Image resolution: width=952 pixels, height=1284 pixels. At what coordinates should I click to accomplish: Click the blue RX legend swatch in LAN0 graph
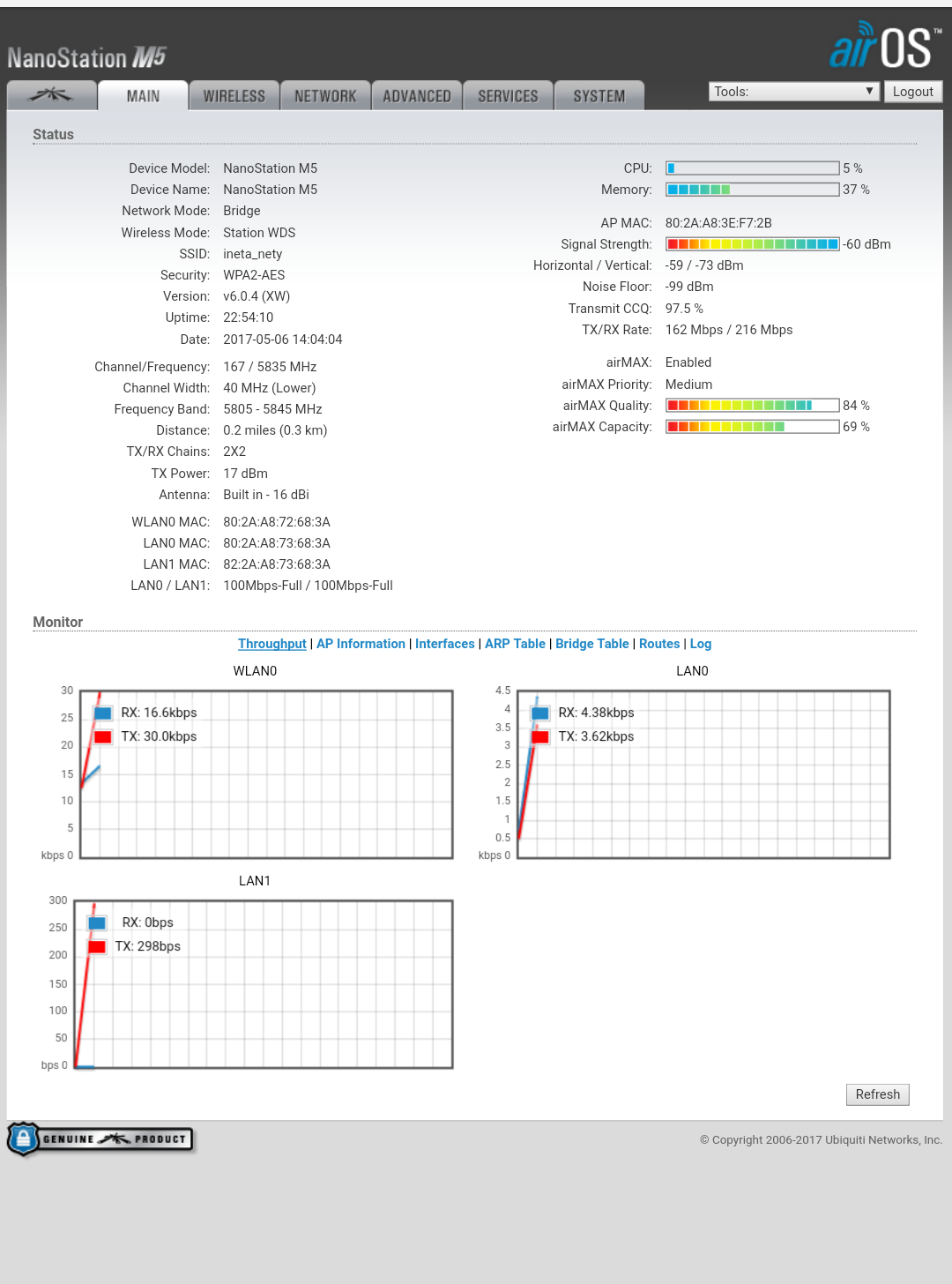click(x=540, y=713)
